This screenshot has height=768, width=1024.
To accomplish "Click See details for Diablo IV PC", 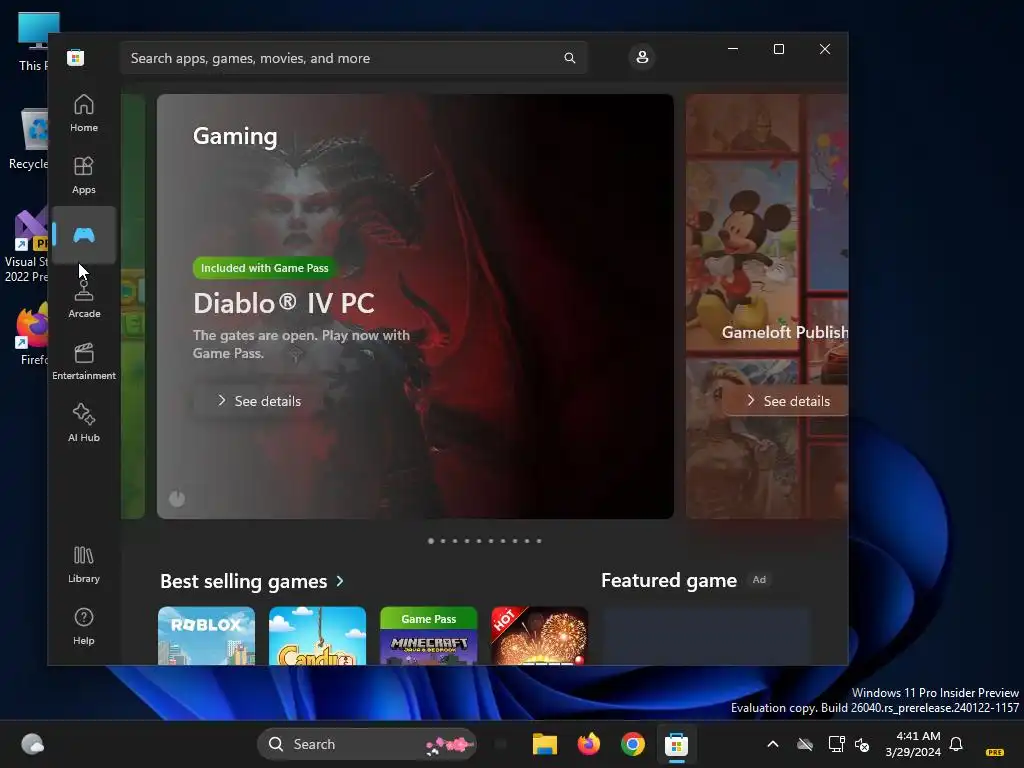I will 259,401.
